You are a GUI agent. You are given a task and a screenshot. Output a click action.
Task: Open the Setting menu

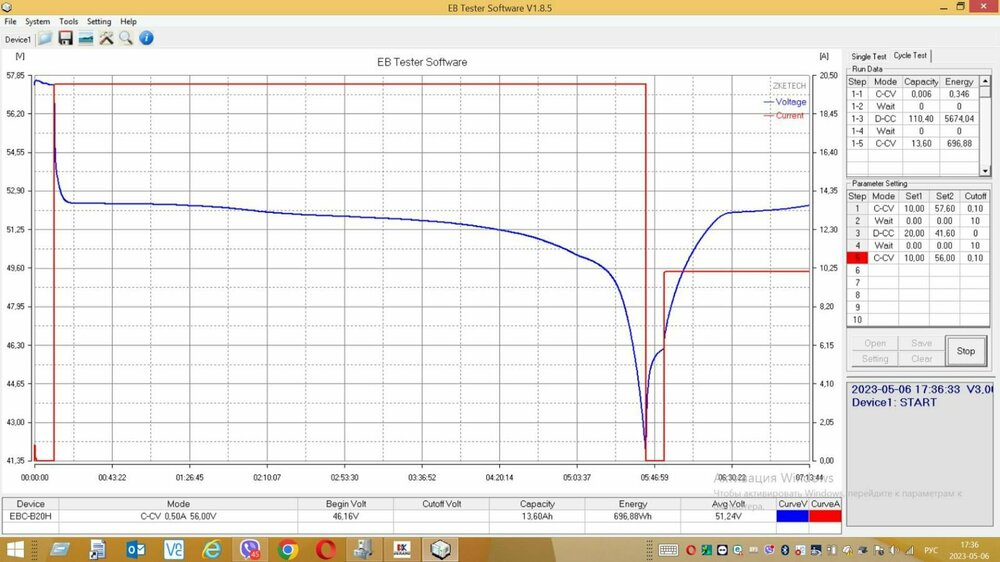[99, 21]
